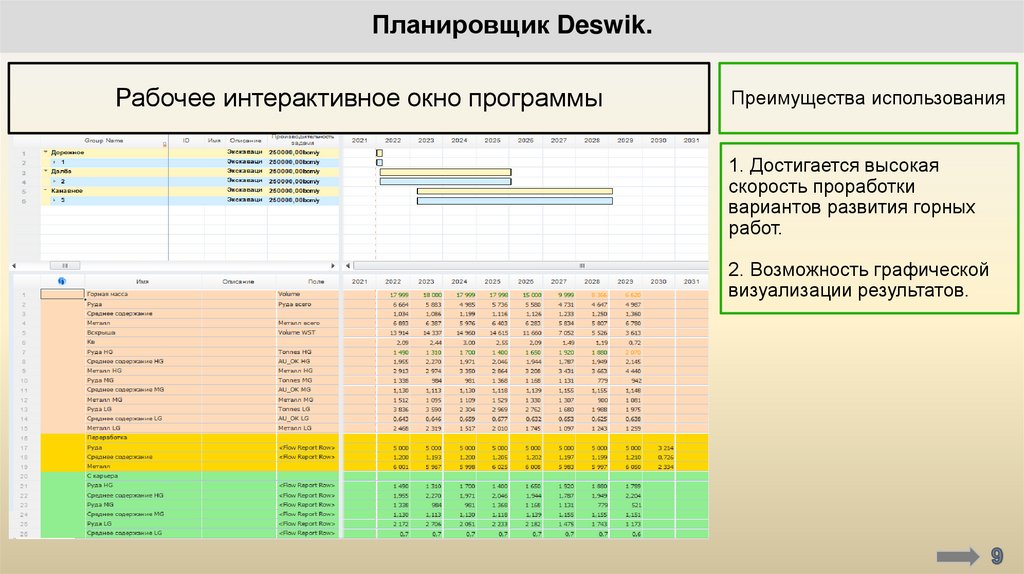The width and height of the screenshot is (1024, 574).
Task: Click the Описание header in report grid
Action: (x=238, y=281)
